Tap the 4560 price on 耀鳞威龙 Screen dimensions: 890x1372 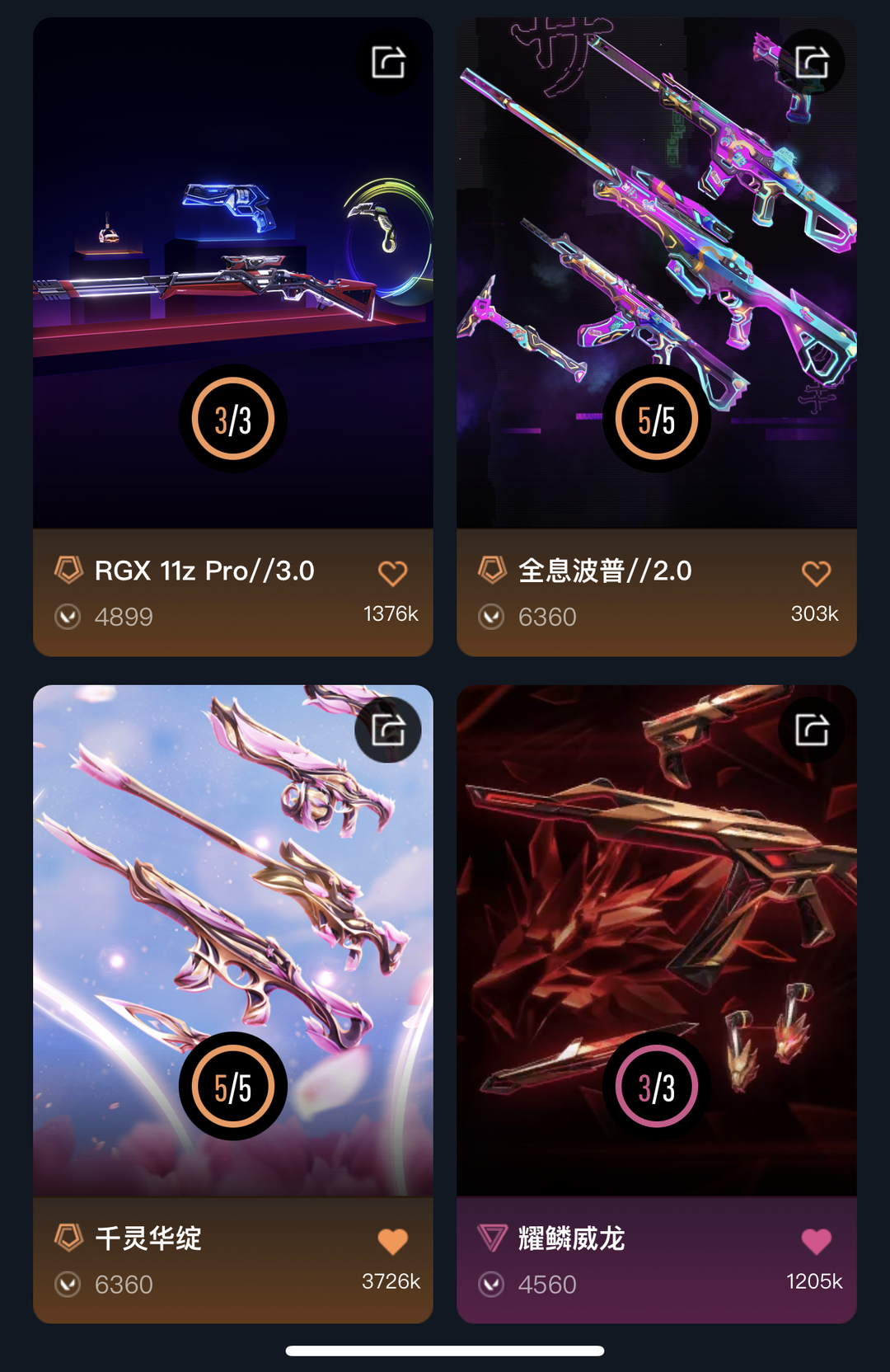point(547,1285)
